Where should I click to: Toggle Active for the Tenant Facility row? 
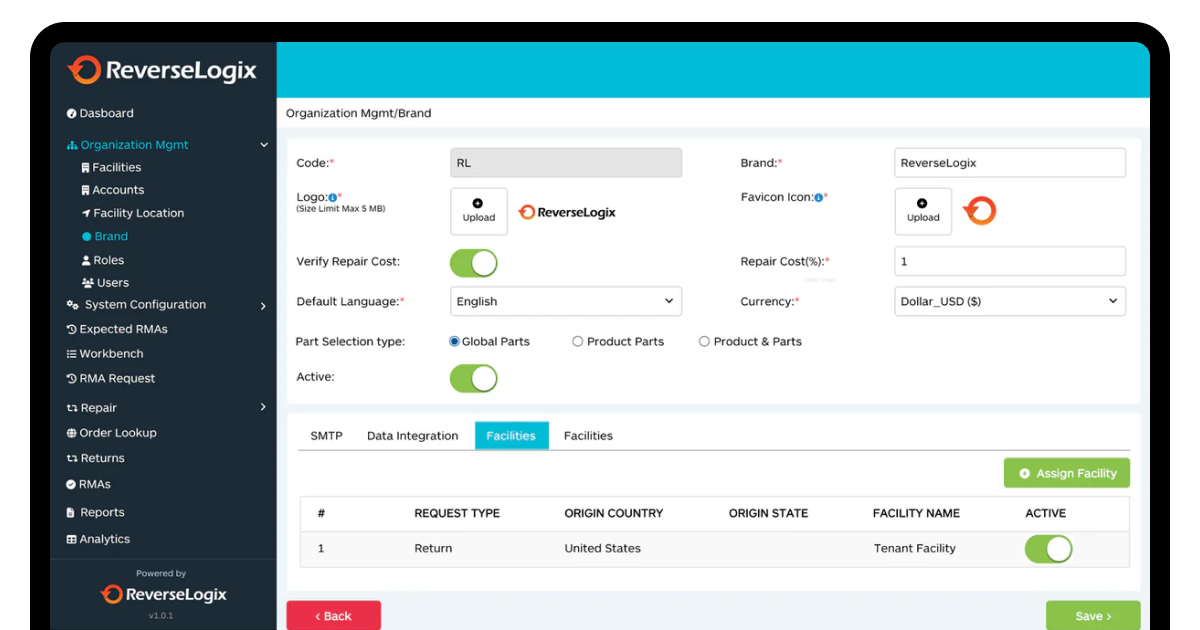[1048, 549]
